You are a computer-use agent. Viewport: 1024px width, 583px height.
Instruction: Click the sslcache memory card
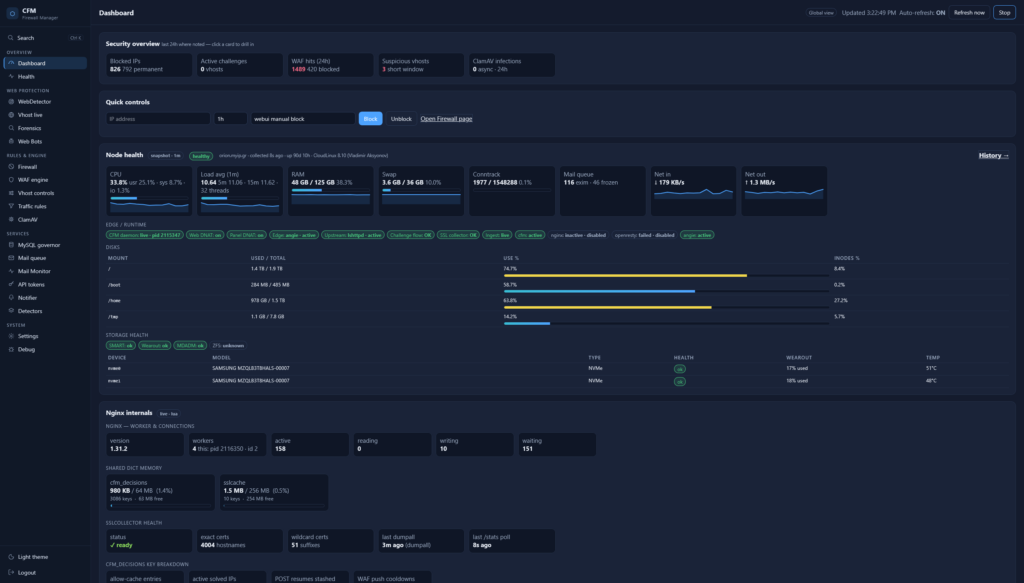pos(274,492)
